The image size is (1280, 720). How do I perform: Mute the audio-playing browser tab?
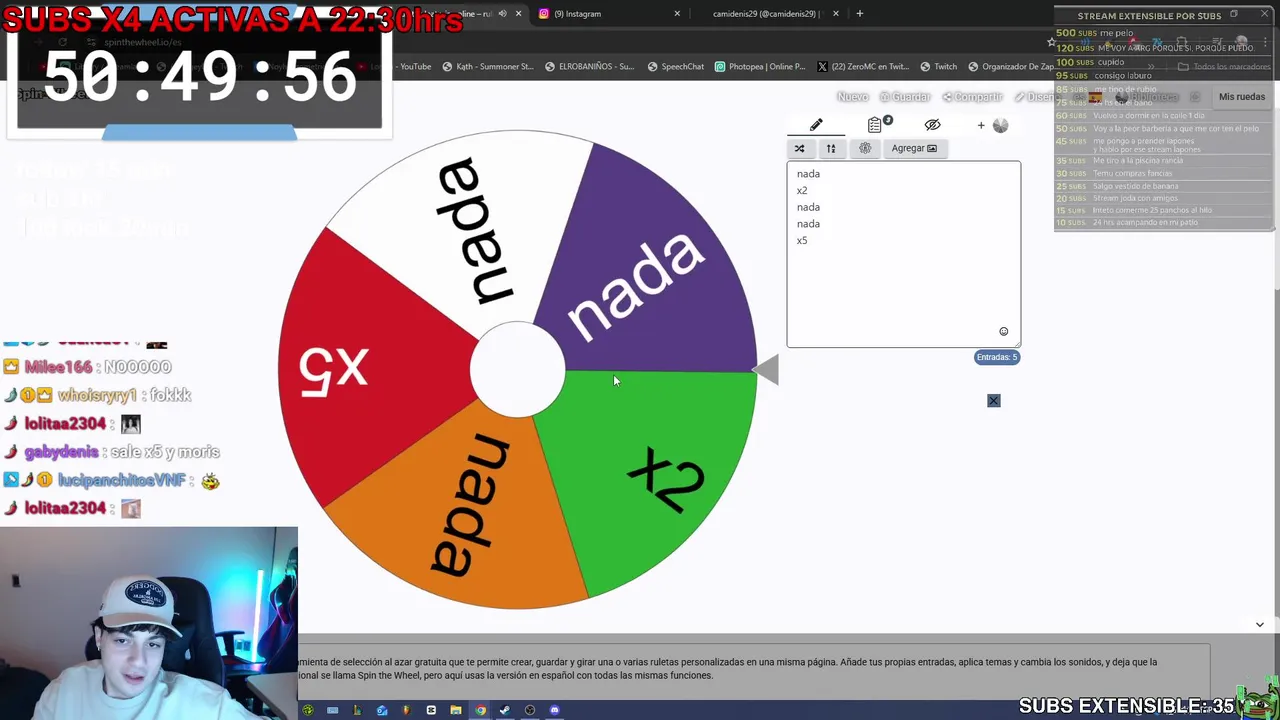click(502, 14)
